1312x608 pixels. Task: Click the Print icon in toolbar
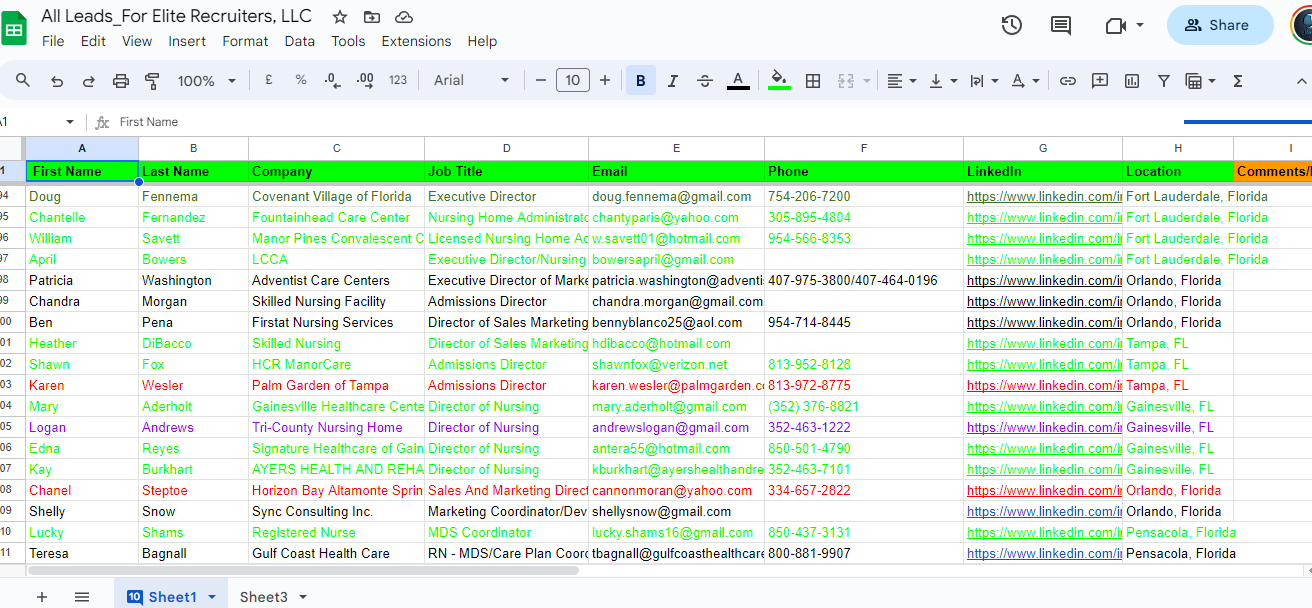pyautogui.click(x=121, y=81)
